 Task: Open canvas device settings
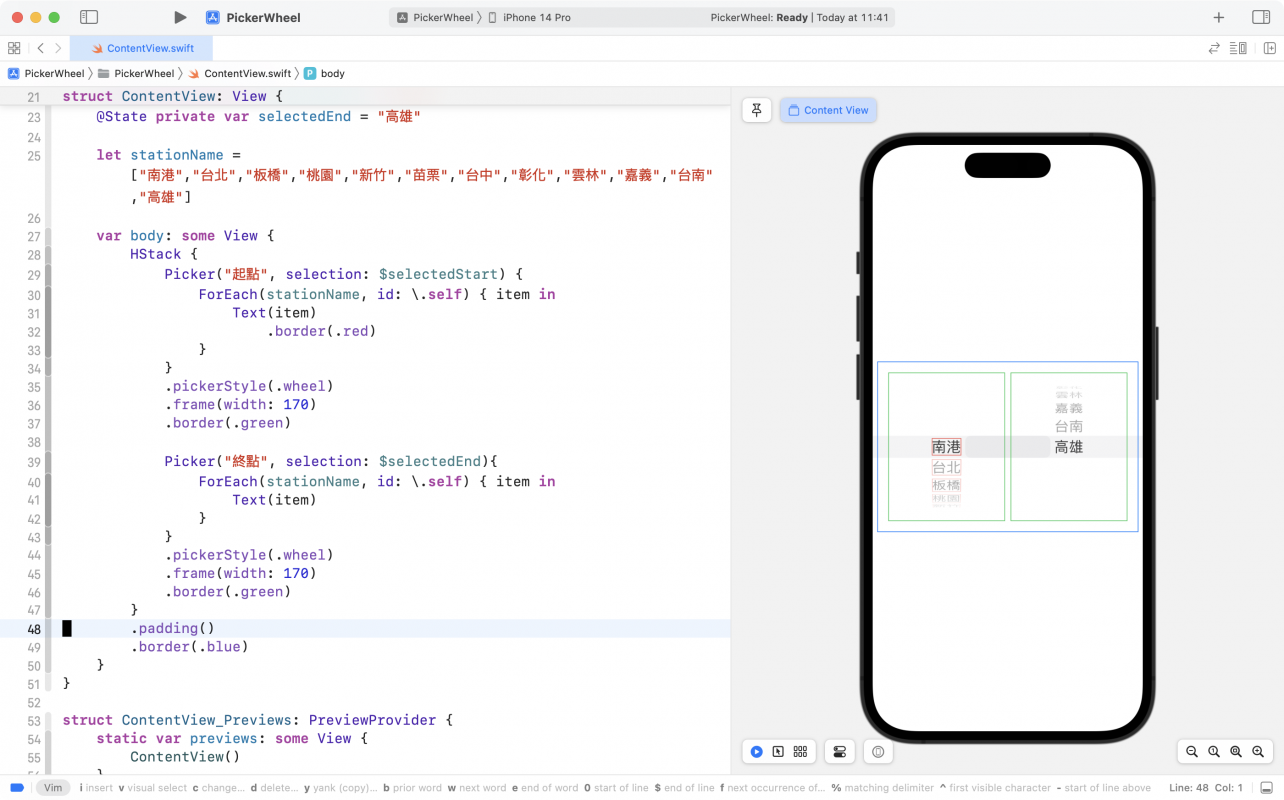point(840,752)
